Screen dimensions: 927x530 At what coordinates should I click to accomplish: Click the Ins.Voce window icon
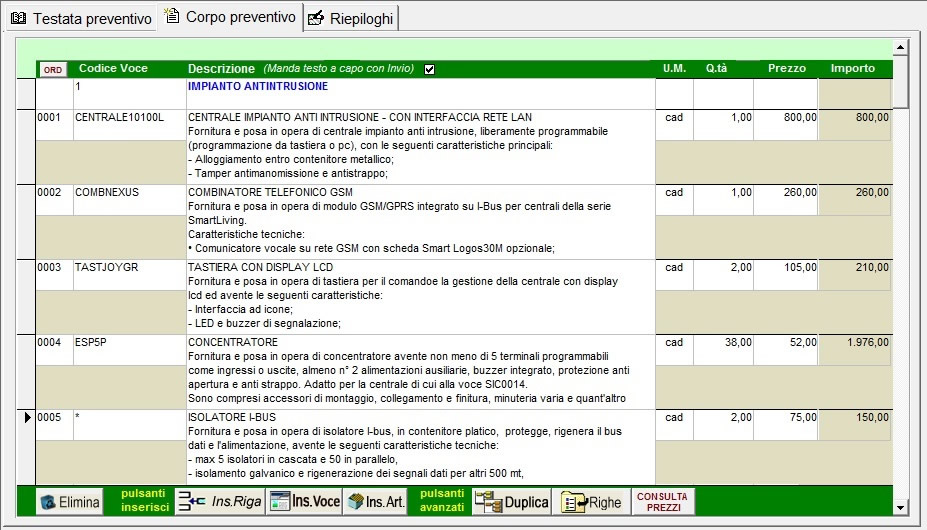click(x=280, y=501)
